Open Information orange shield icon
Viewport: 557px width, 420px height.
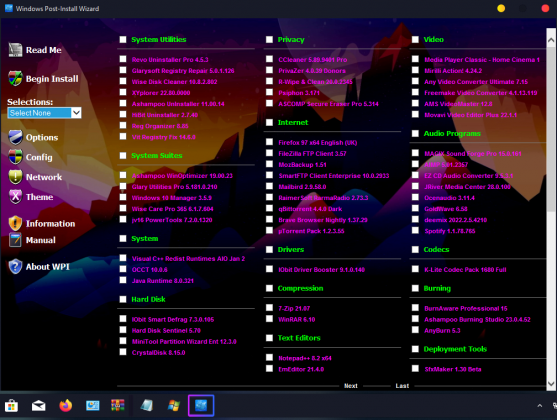15,224
